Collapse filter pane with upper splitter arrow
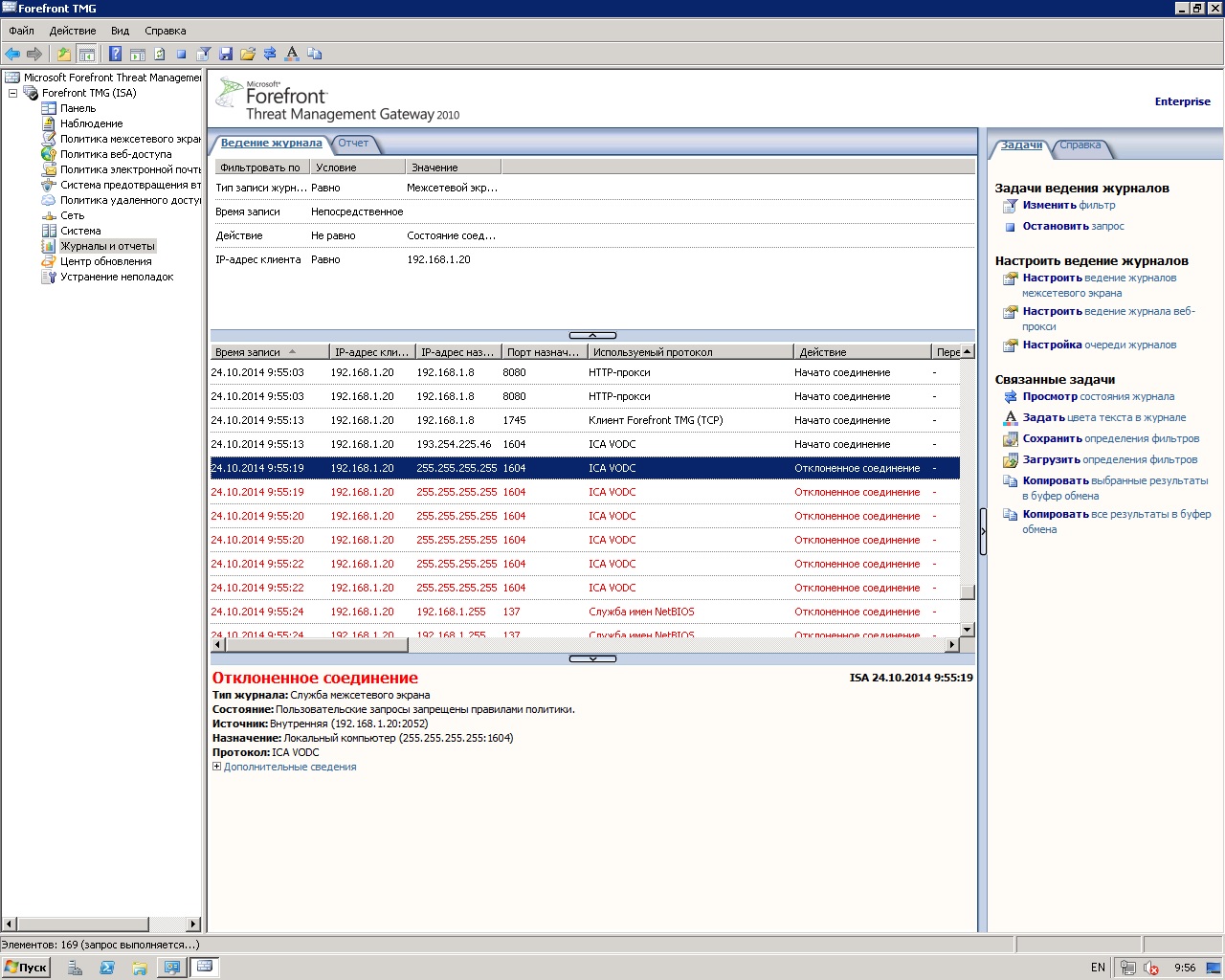 click(592, 335)
